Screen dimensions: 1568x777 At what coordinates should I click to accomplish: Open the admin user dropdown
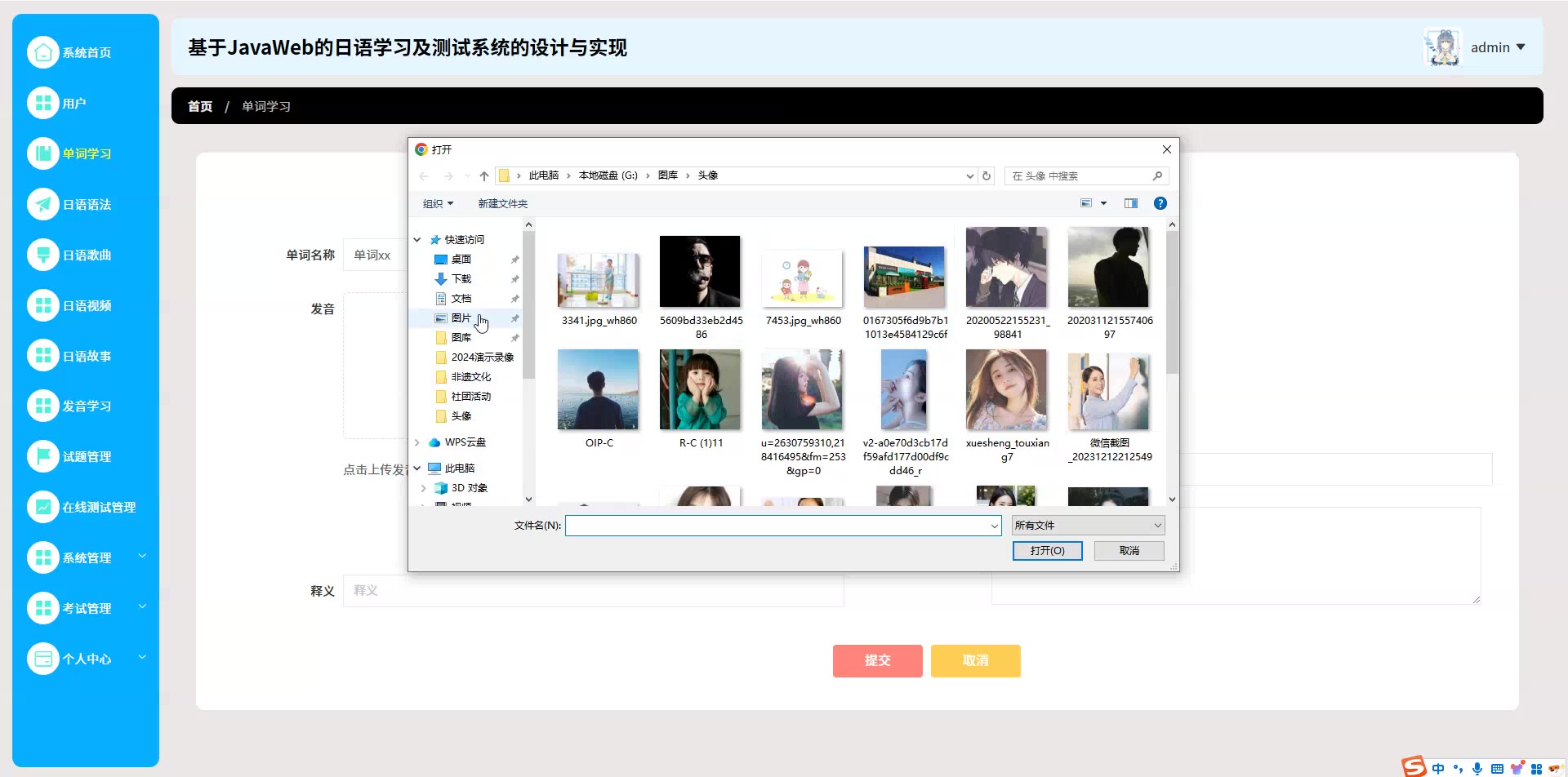[1497, 47]
